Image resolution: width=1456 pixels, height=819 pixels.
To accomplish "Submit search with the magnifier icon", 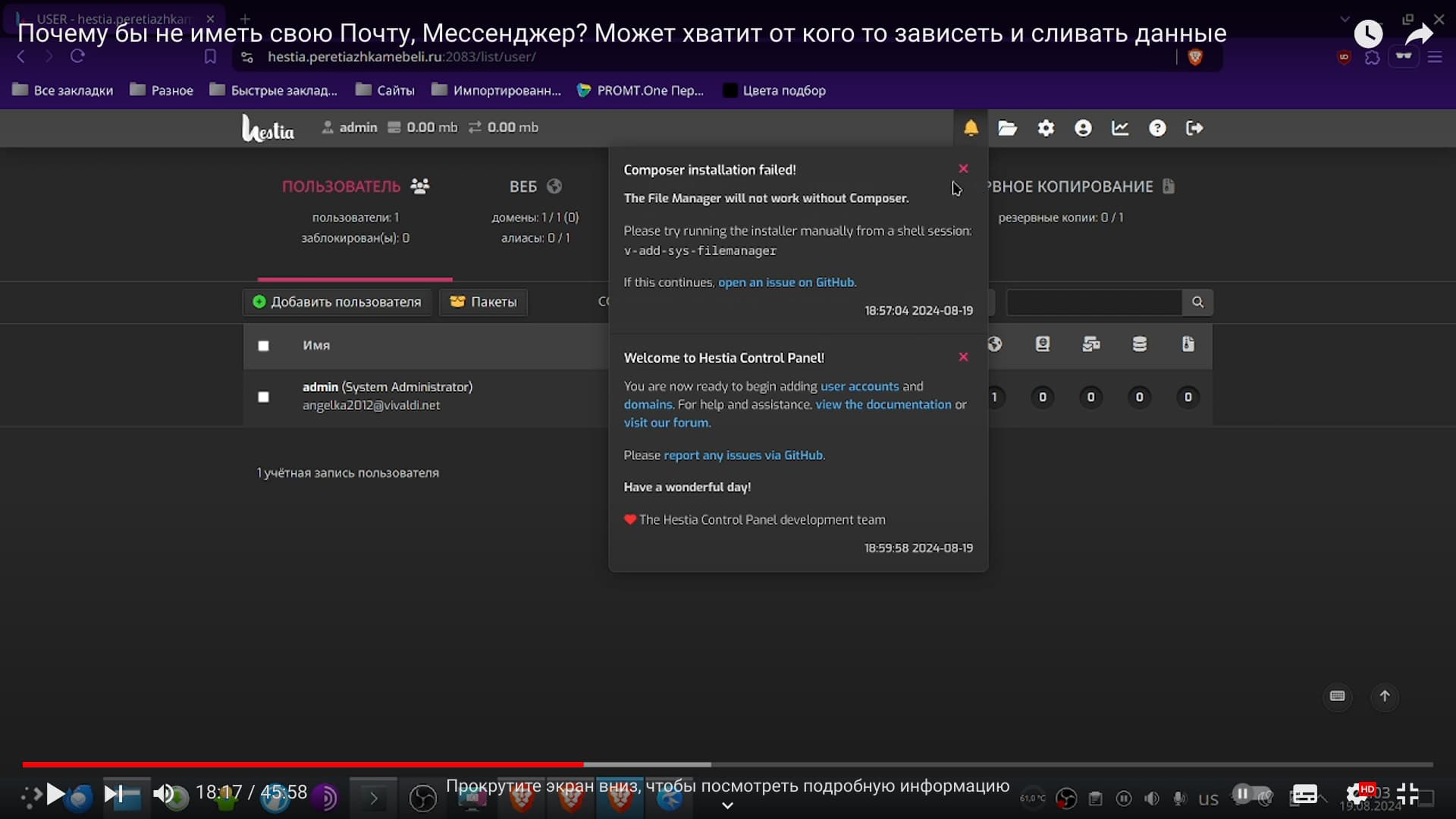I will [1197, 302].
